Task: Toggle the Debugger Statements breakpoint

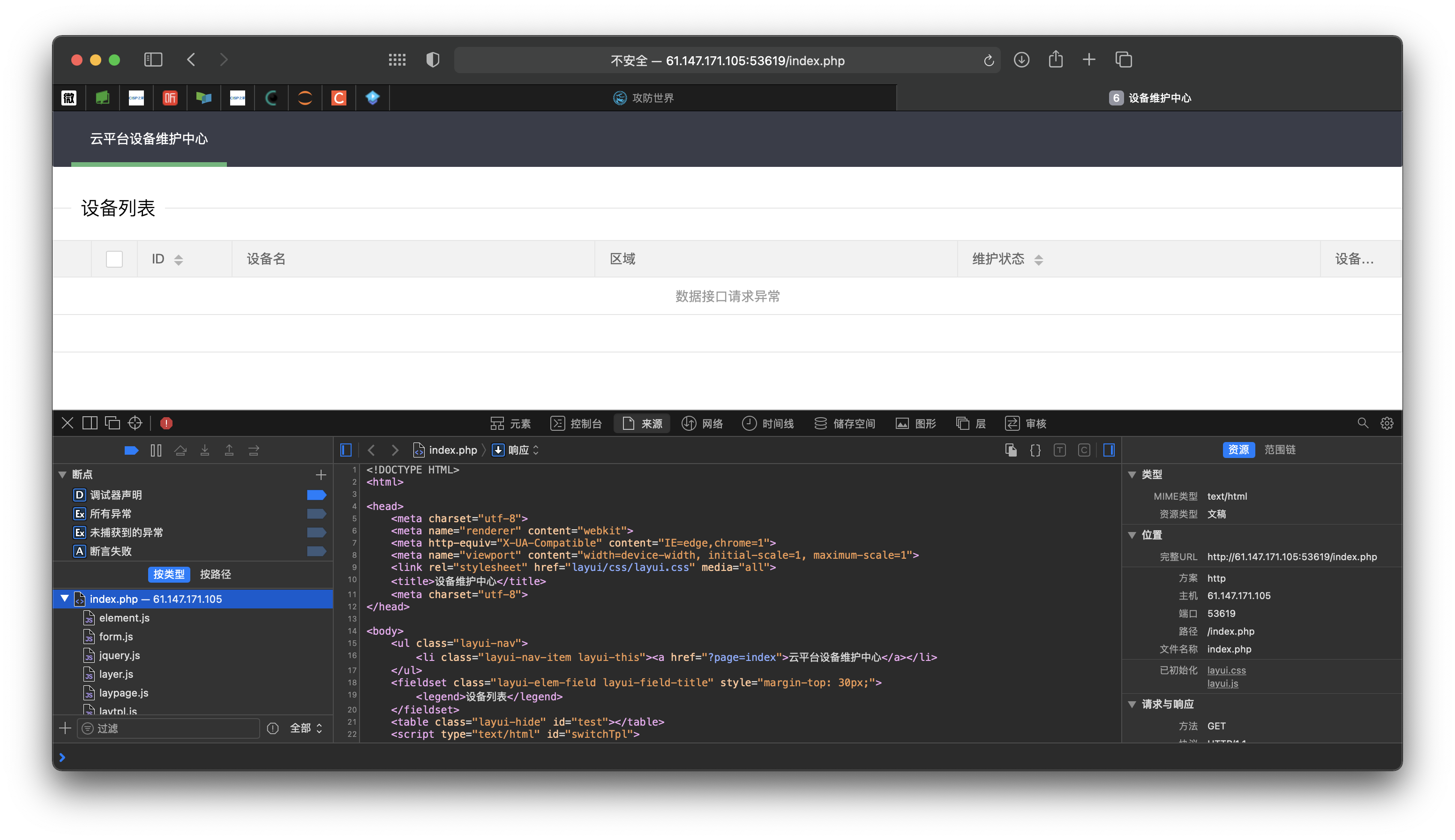Action: click(x=316, y=495)
